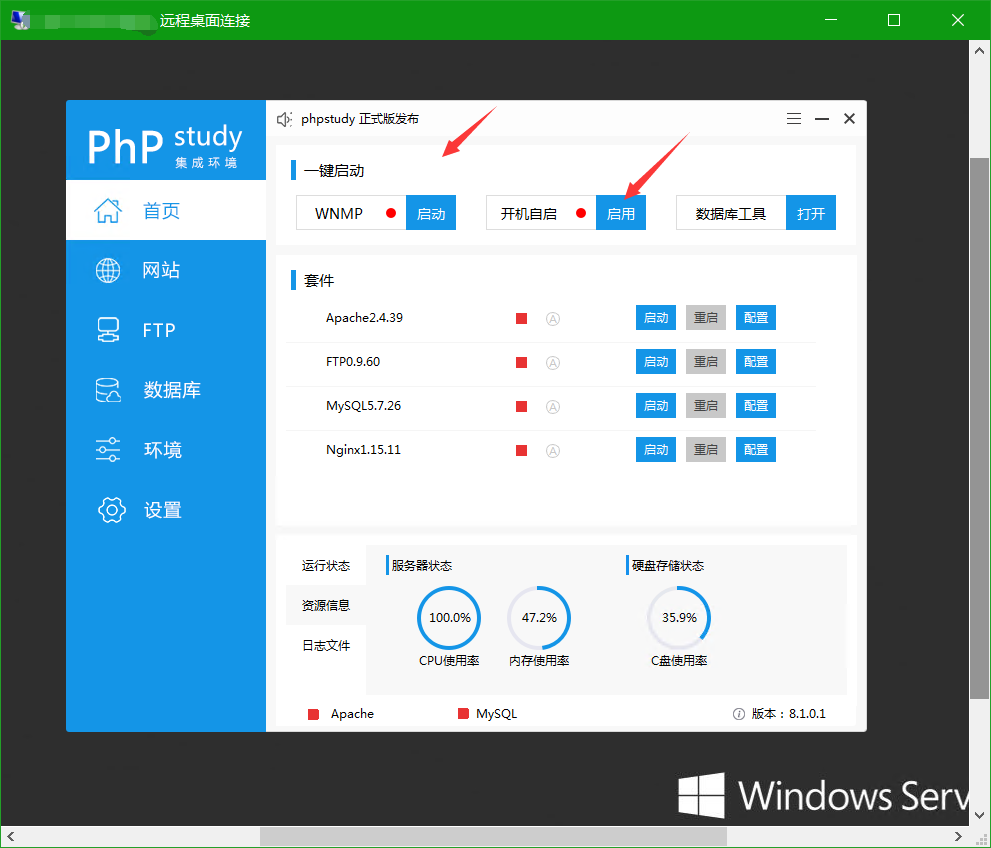Open the 数据库 database sidebar item

point(166,390)
